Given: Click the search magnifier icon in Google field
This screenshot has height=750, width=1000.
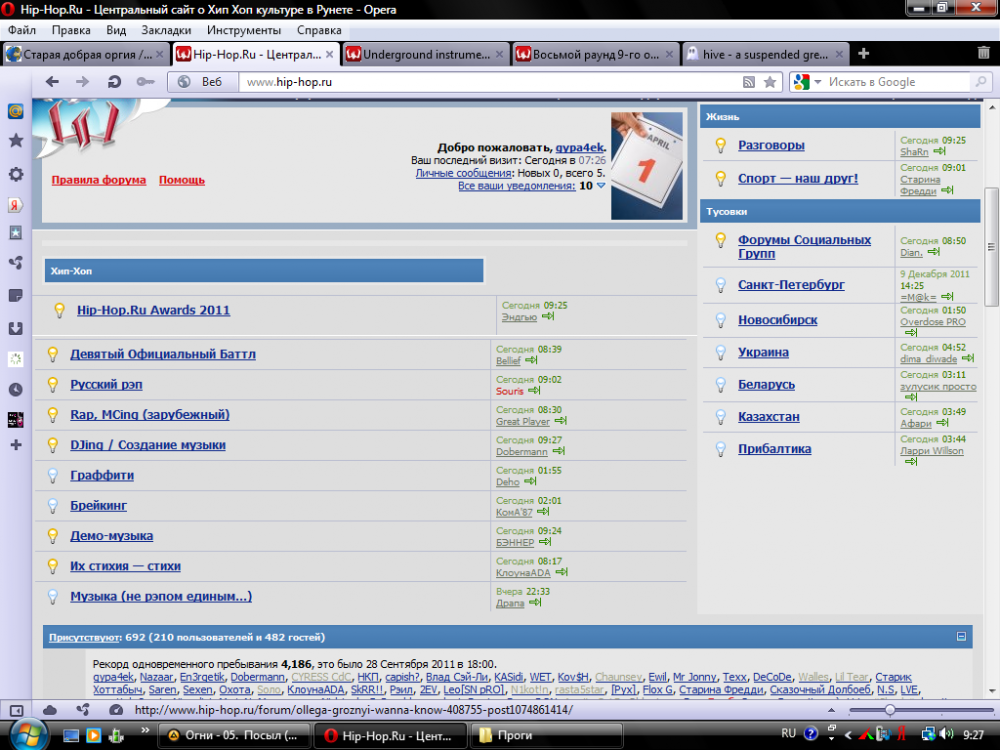Looking at the screenshot, I should [x=981, y=82].
